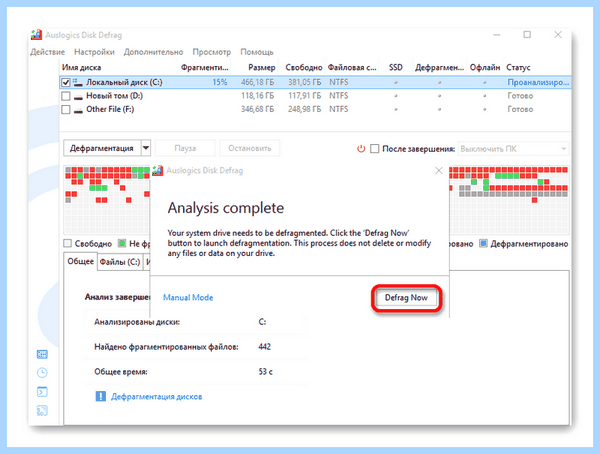
Task: Maximize the Auslogics Disk Defrag window
Action: click(527, 35)
